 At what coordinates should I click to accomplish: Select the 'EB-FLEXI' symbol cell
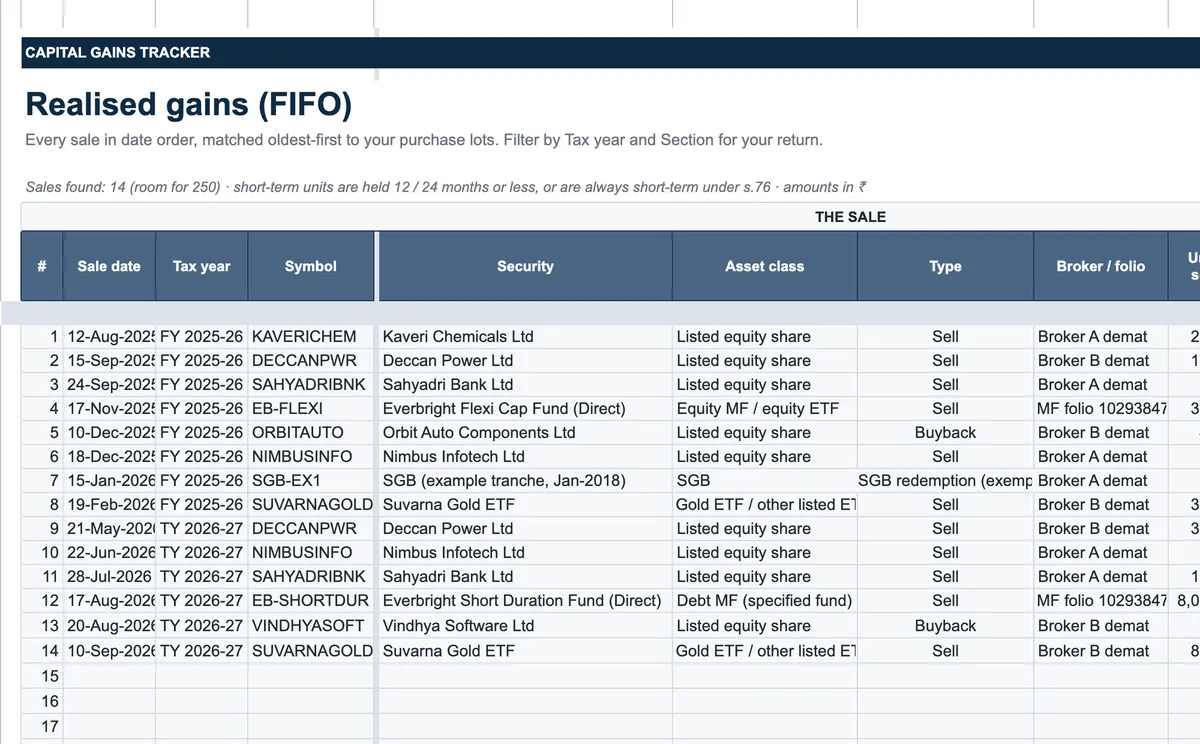pyautogui.click(x=311, y=409)
